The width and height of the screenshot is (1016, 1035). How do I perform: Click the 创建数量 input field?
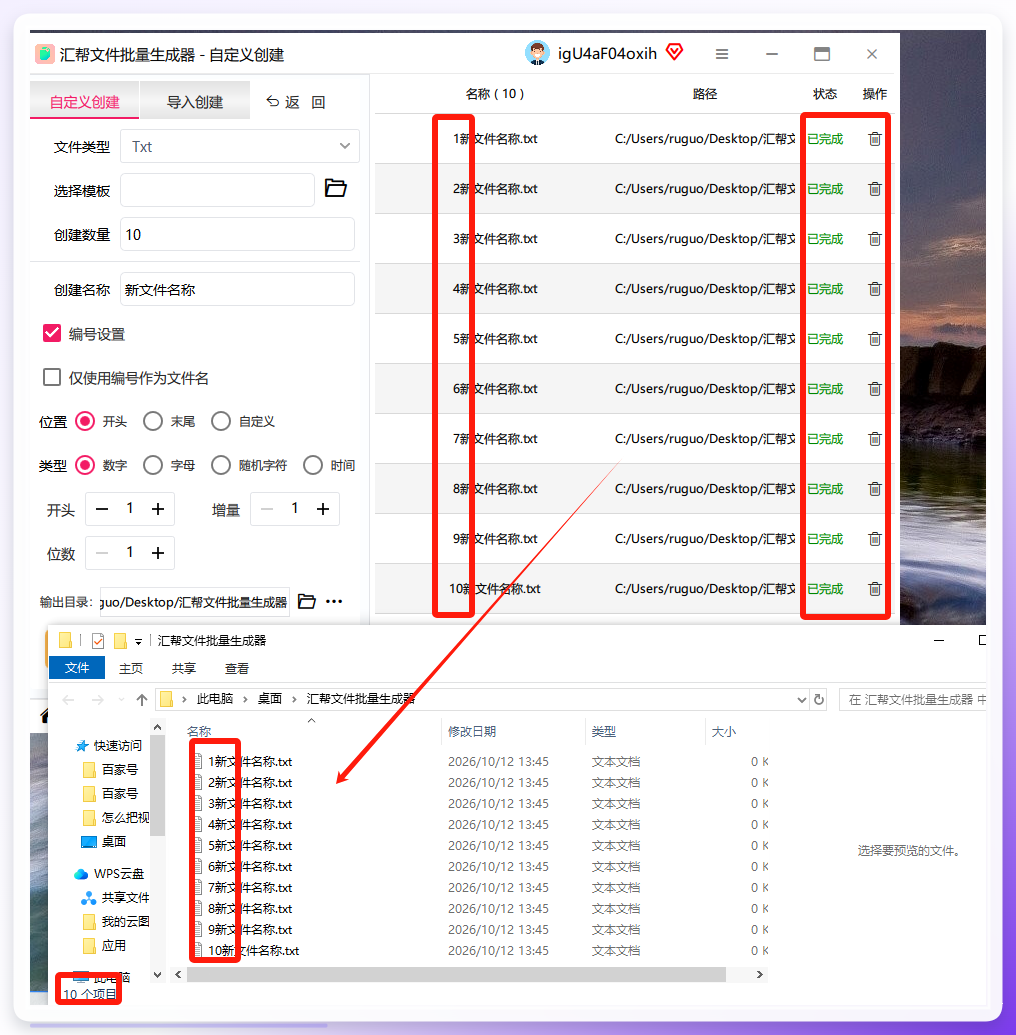(x=237, y=234)
